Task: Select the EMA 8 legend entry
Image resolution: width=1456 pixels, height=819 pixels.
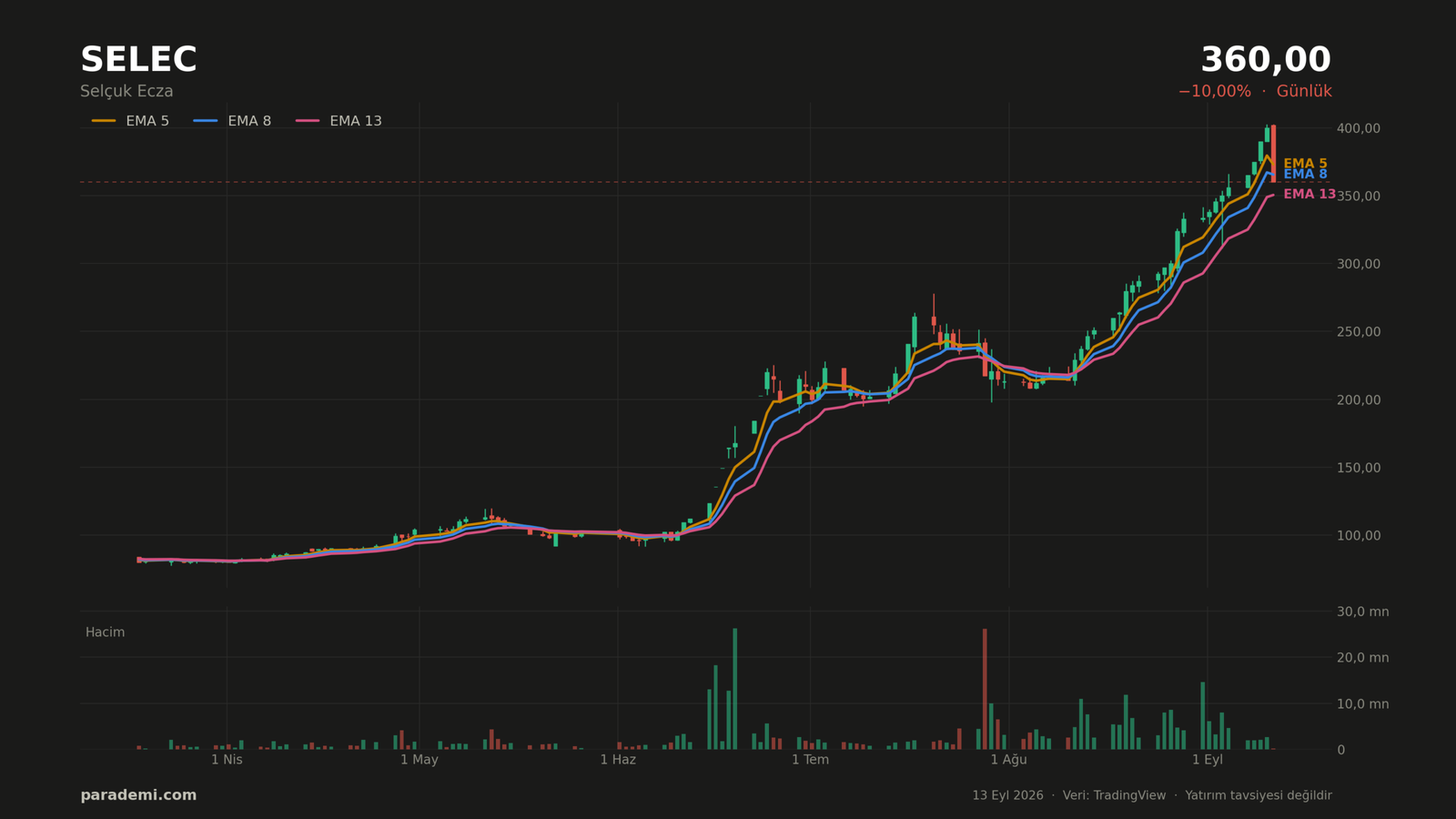Action: [232, 121]
